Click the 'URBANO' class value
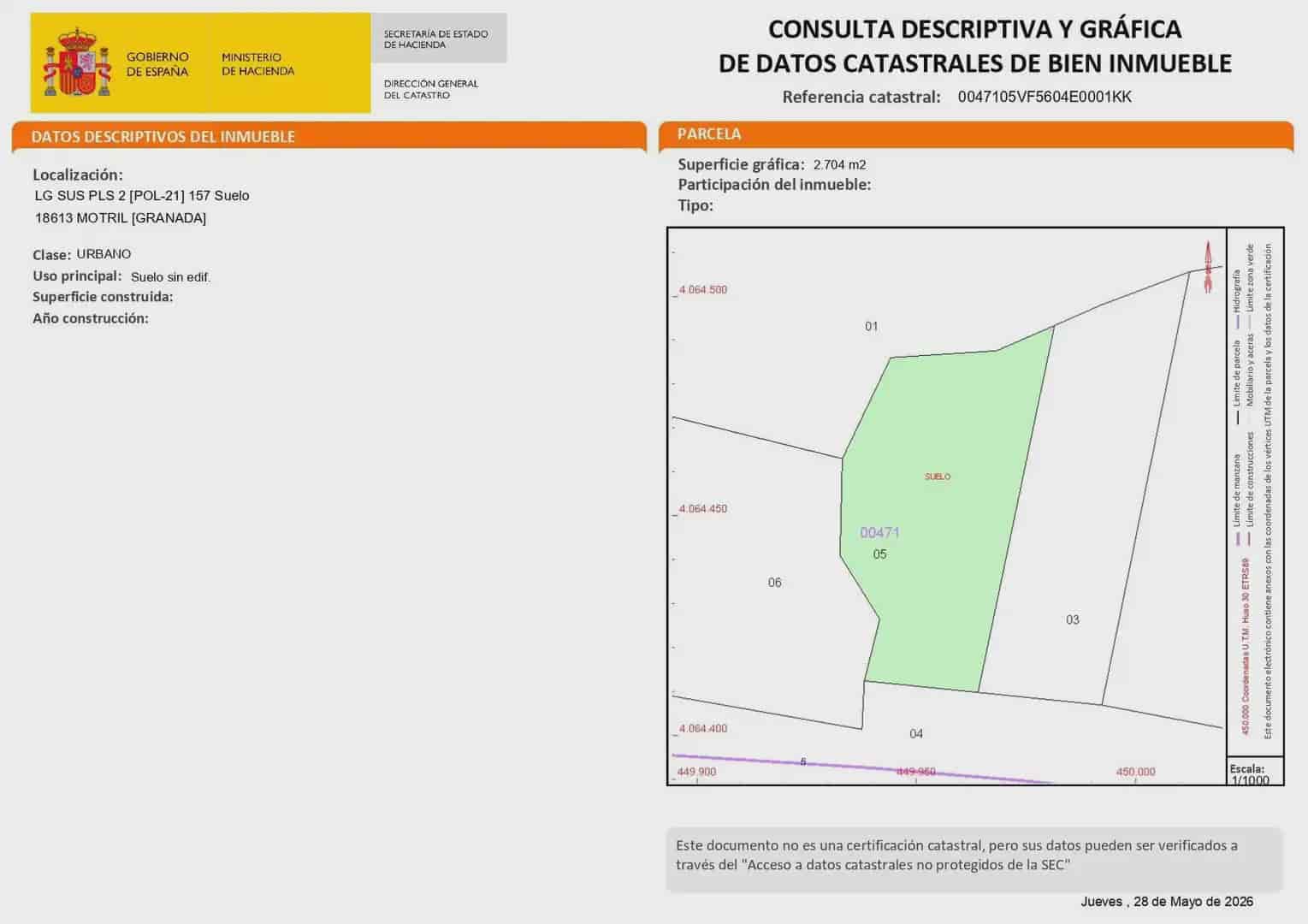The image size is (1308, 924). (x=104, y=254)
